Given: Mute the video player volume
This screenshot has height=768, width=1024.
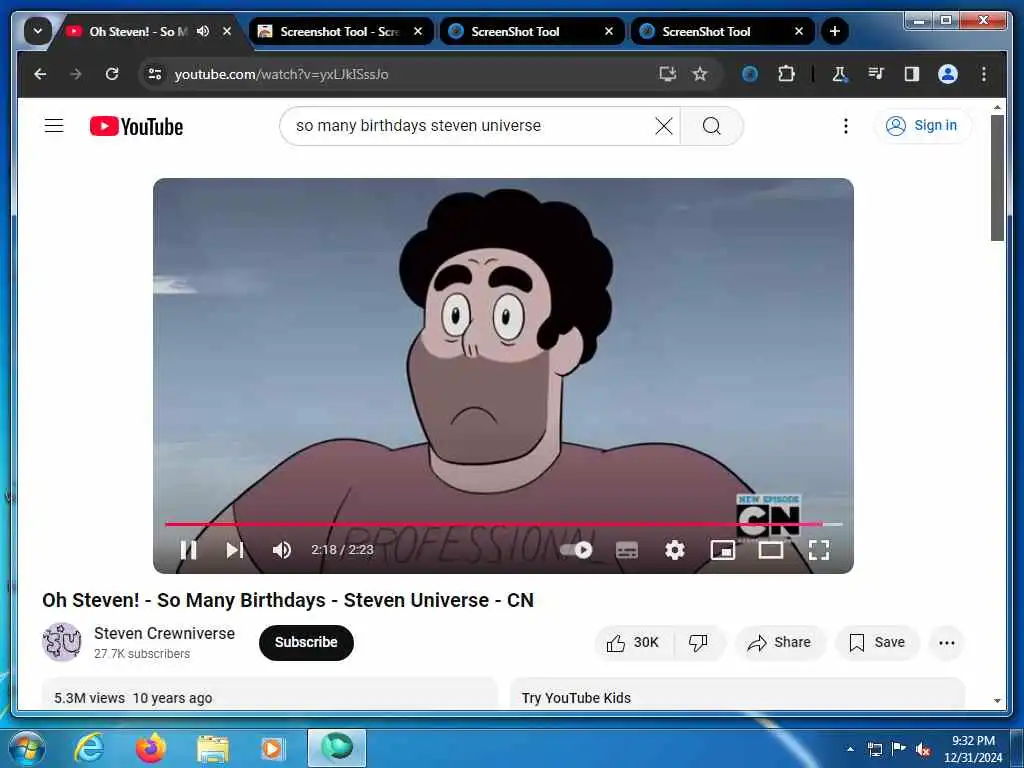Looking at the screenshot, I should (281, 550).
